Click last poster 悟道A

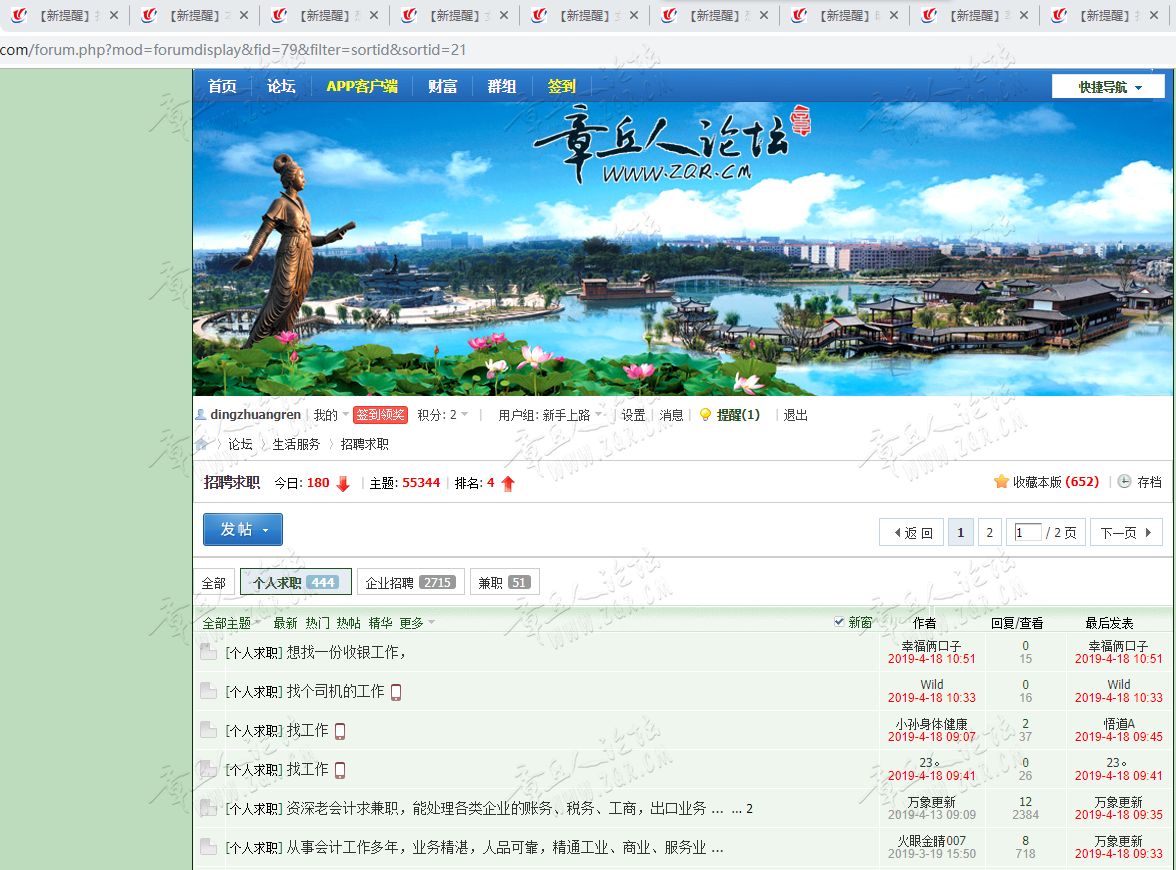pos(1119,724)
